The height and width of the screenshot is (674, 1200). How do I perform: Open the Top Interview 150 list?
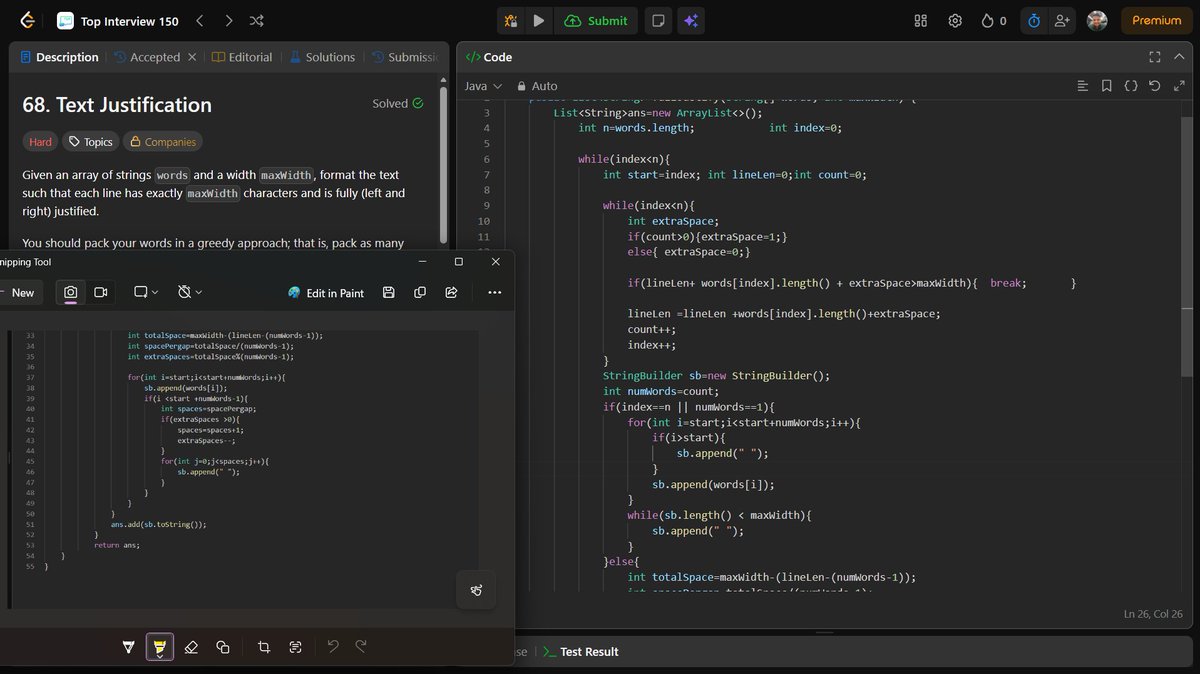(117, 21)
